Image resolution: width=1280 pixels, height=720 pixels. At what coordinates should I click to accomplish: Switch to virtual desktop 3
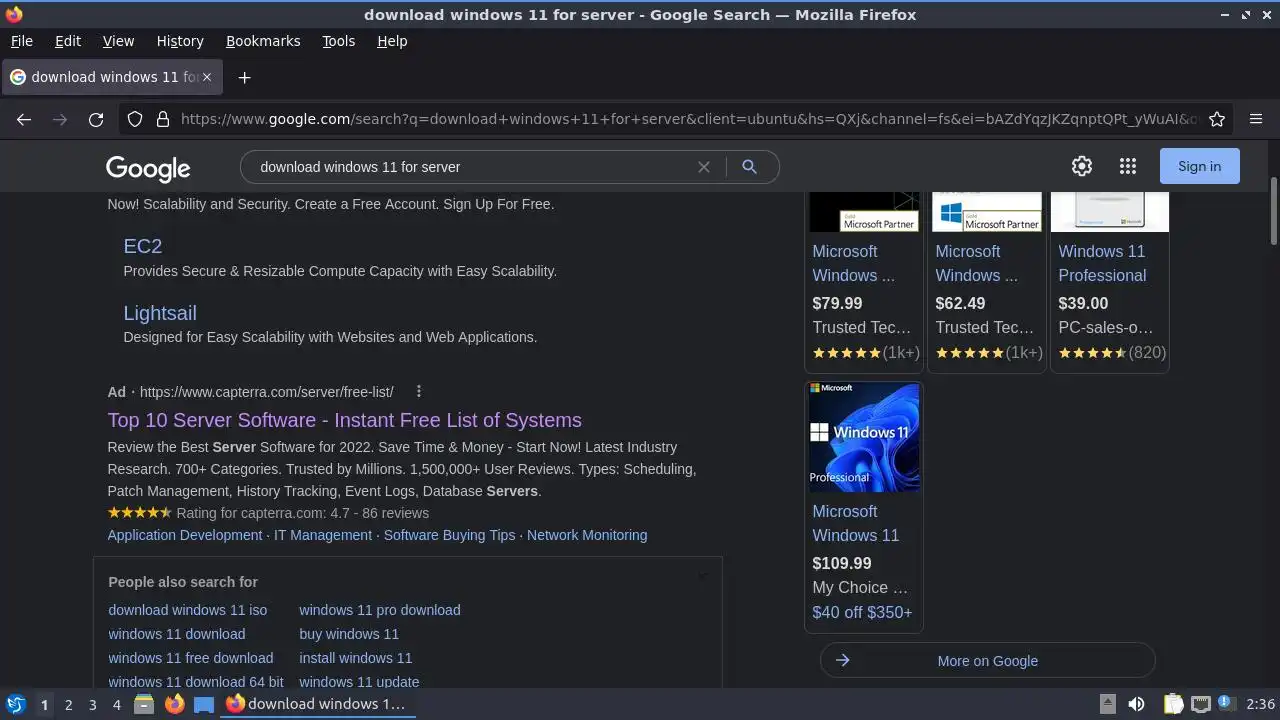(x=92, y=704)
